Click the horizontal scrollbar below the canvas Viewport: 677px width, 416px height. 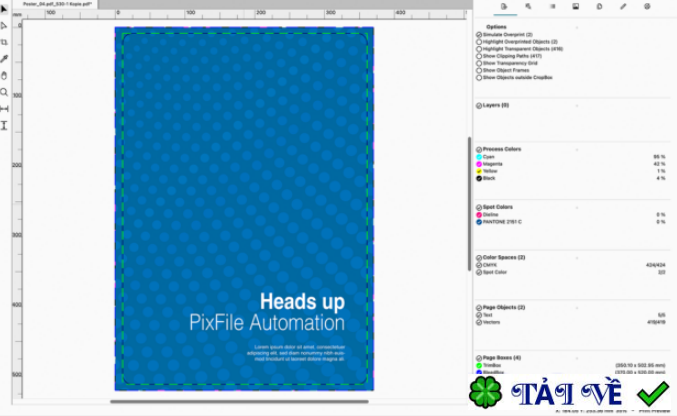[239, 402]
